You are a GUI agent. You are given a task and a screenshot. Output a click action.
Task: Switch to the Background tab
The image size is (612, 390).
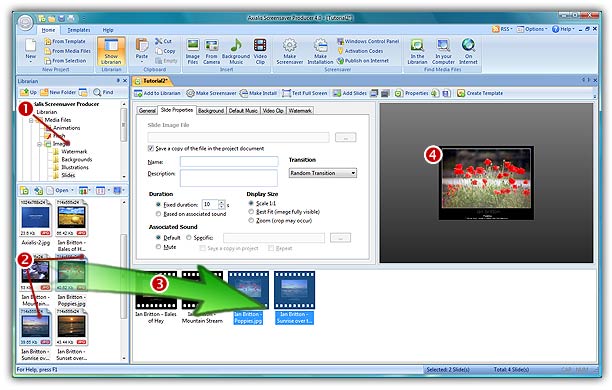point(211,111)
